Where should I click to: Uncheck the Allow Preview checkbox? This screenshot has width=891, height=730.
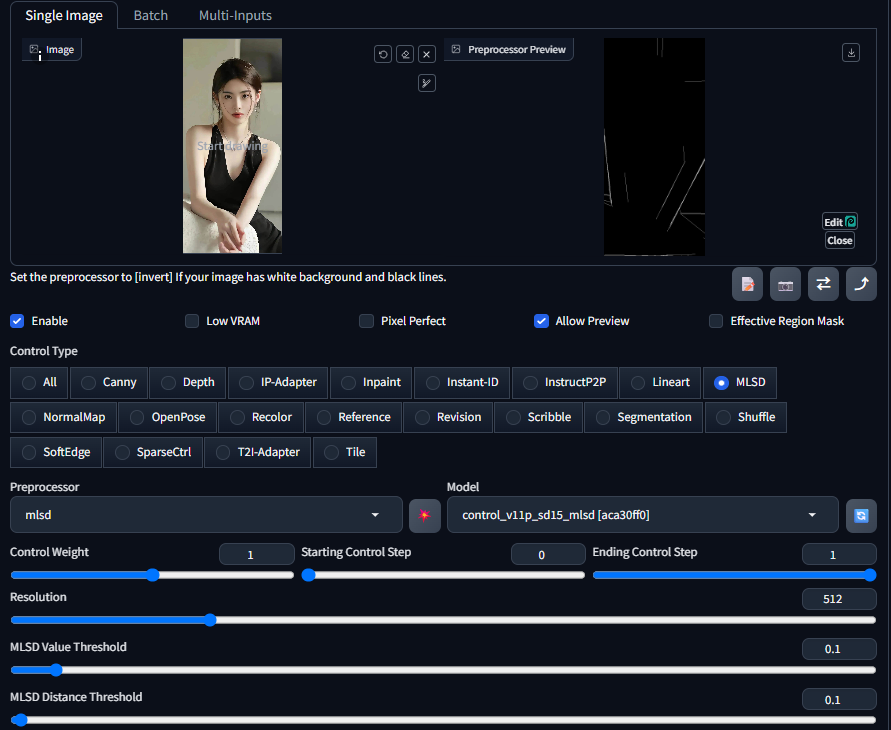pos(541,321)
